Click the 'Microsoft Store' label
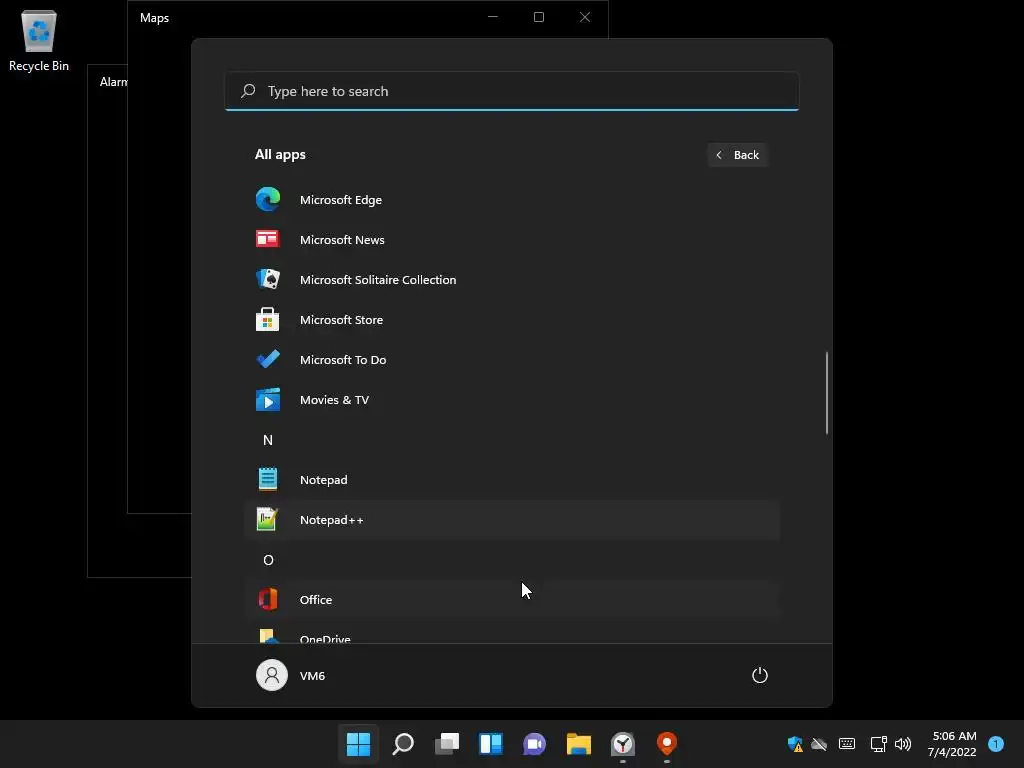The image size is (1024, 768). point(342,320)
